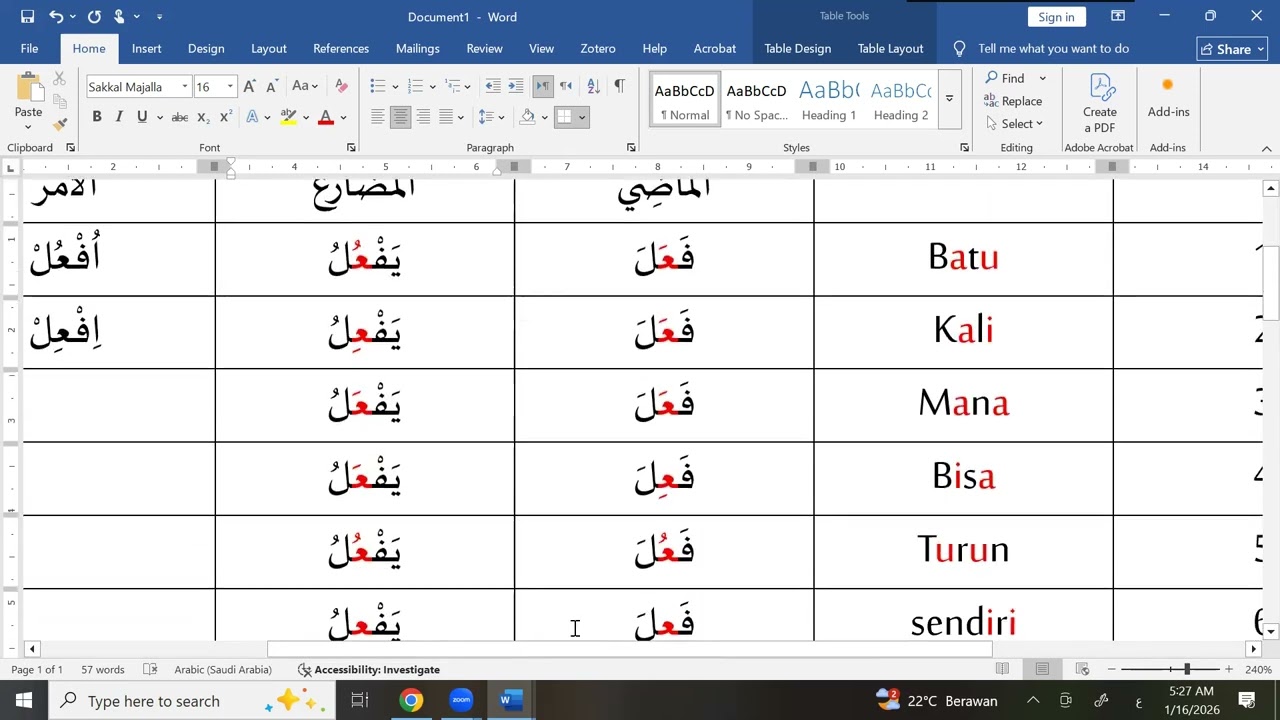Expand the Bullets list dropdown
This screenshot has width=1280, height=720.
click(395, 86)
